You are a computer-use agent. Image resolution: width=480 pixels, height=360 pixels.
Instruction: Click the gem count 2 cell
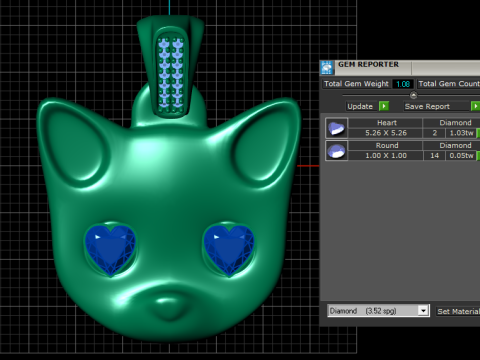coord(434,133)
